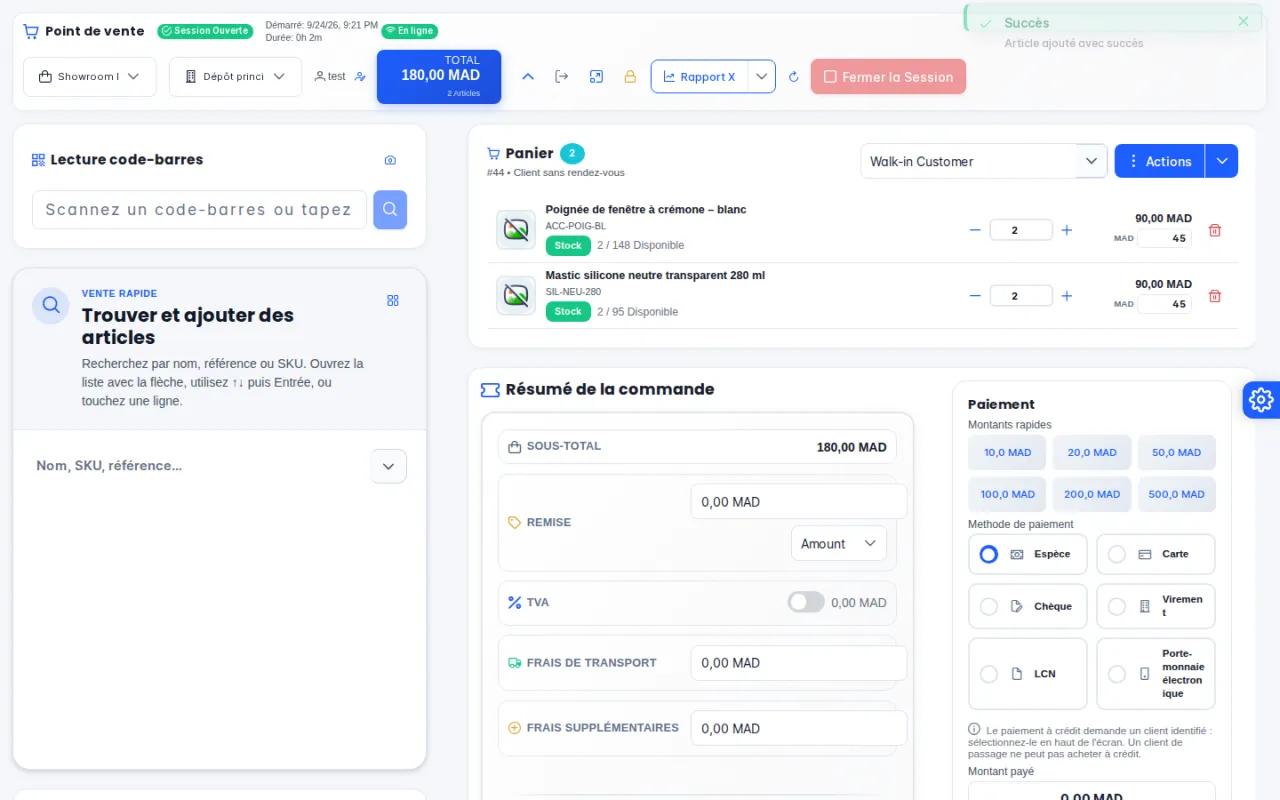
Task: Click the orange lock icon
Action: 630,77
